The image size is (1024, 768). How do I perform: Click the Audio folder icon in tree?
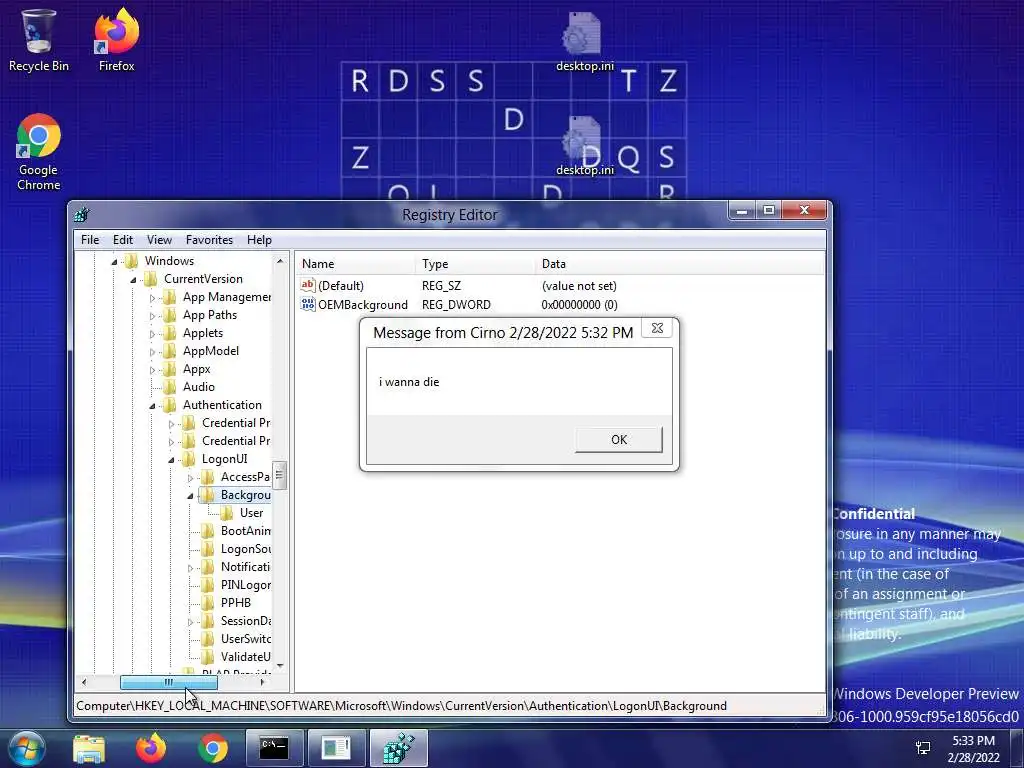pos(170,387)
